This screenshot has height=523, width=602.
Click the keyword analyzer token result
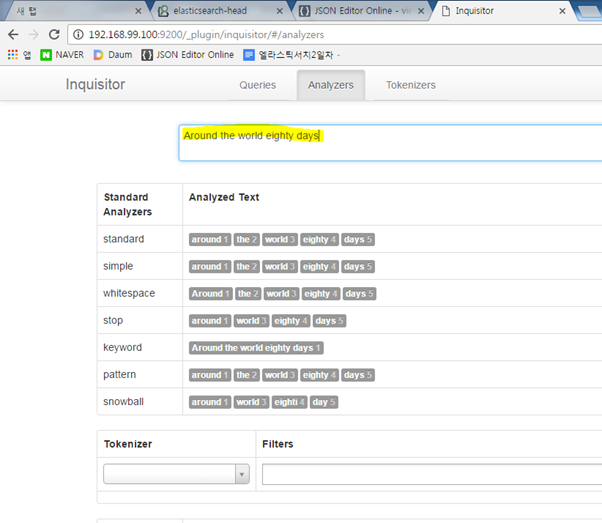coord(256,348)
